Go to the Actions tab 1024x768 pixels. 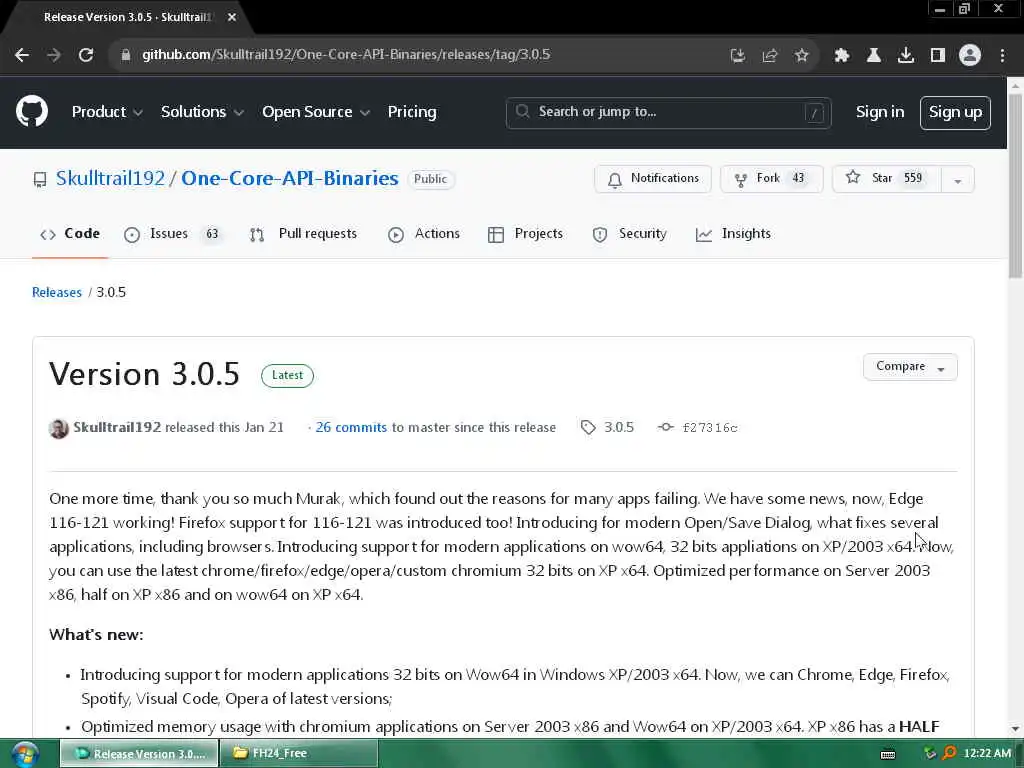424,234
